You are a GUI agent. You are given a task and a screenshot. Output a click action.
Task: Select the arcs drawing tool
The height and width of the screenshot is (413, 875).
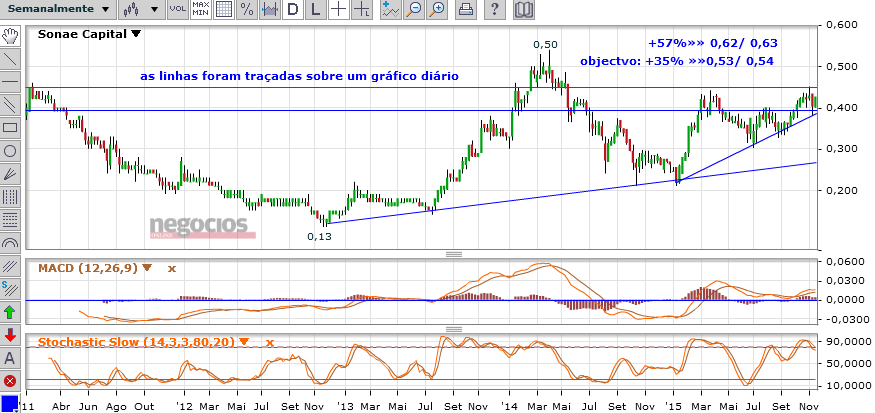[x=10, y=242]
